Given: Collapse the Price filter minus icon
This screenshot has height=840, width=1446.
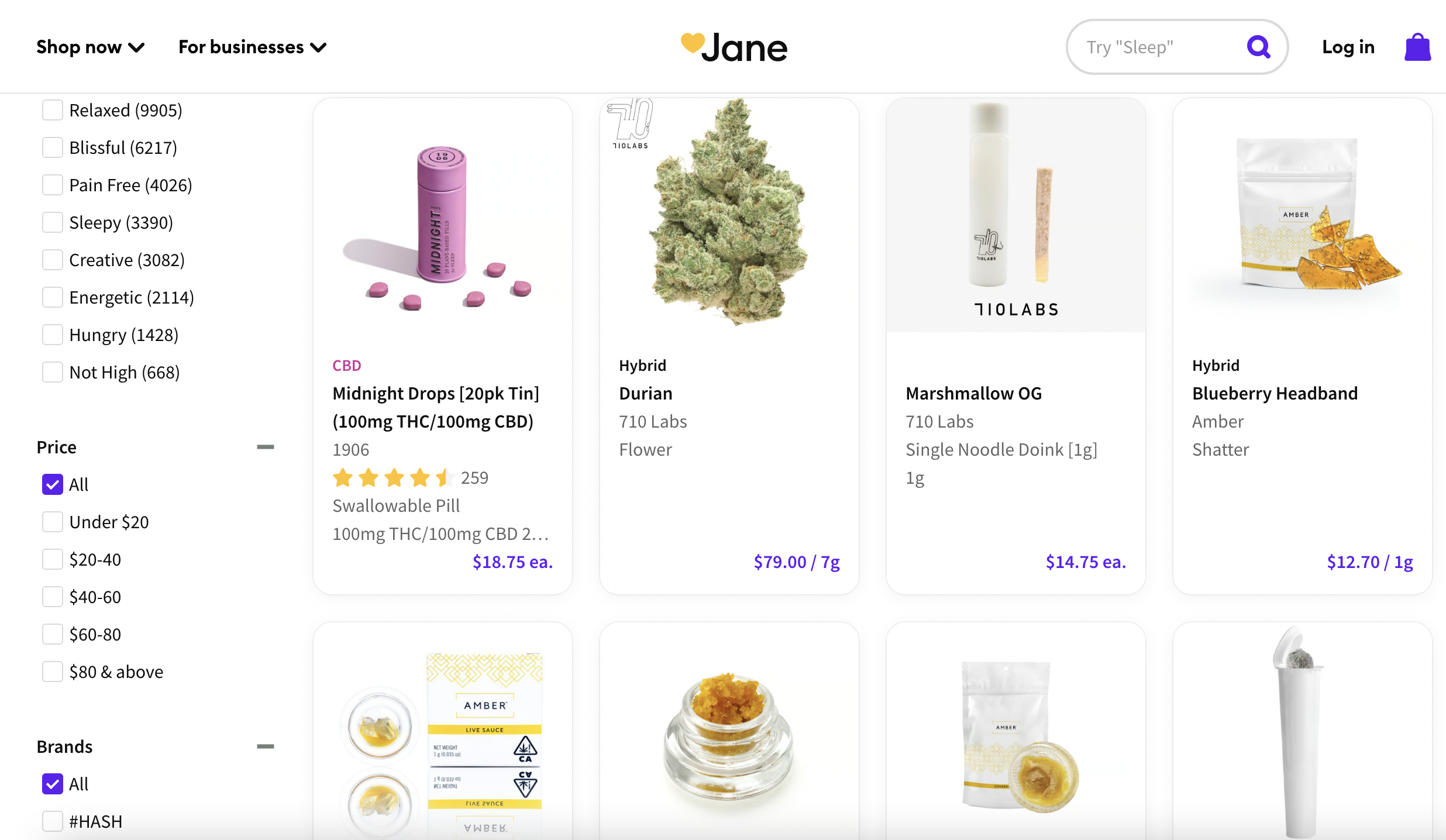Looking at the screenshot, I should pos(266,447).
